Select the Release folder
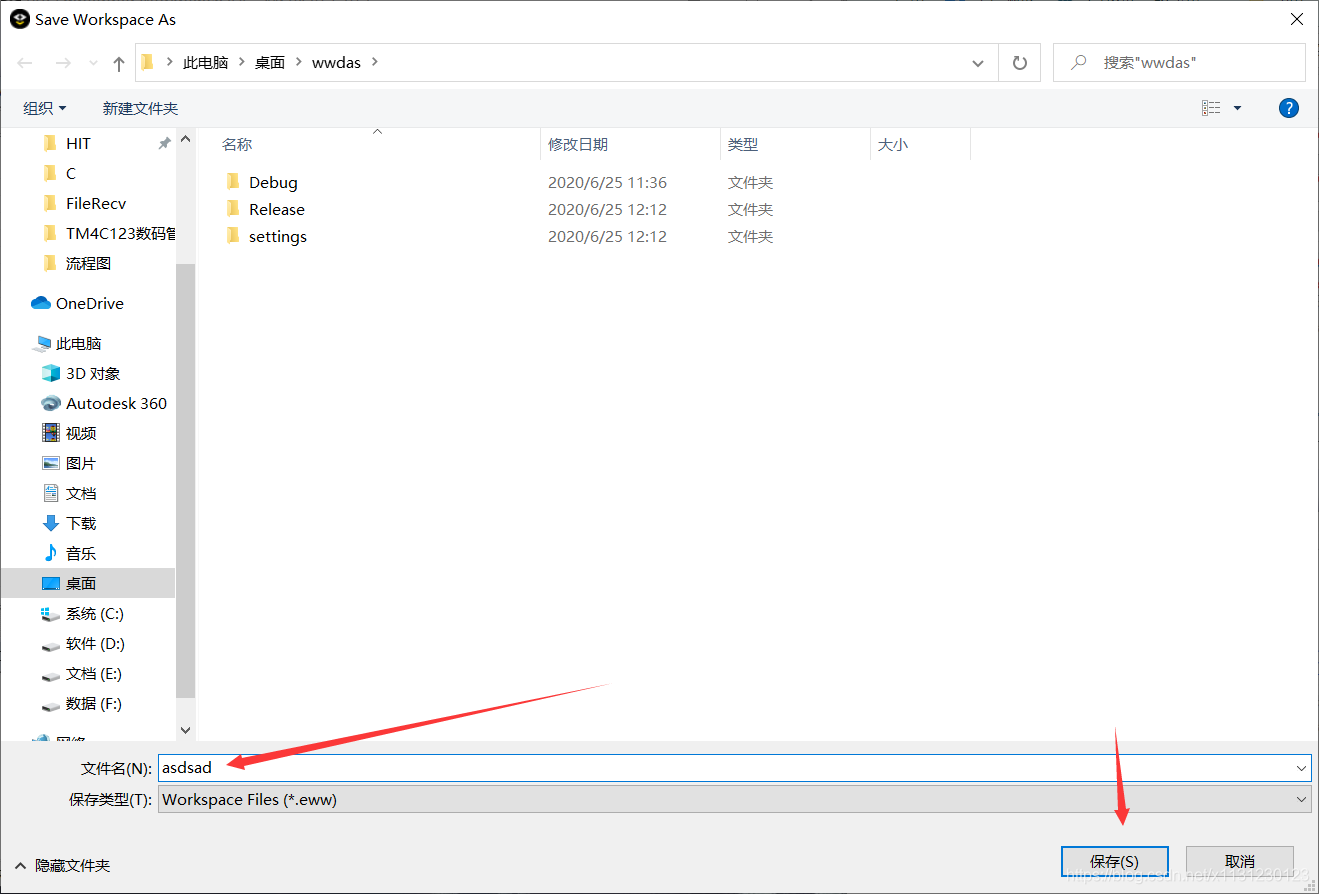1319x894 pixels. click(276, 209)
